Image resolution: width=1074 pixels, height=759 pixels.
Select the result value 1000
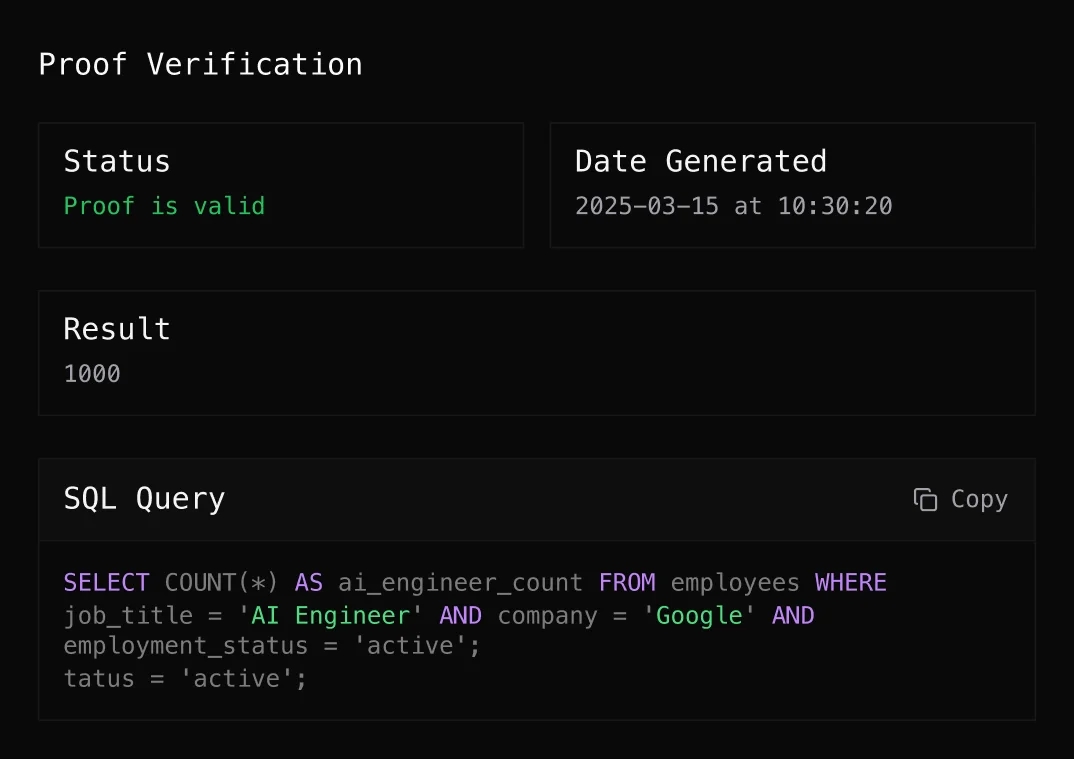[x=92, y=374]
